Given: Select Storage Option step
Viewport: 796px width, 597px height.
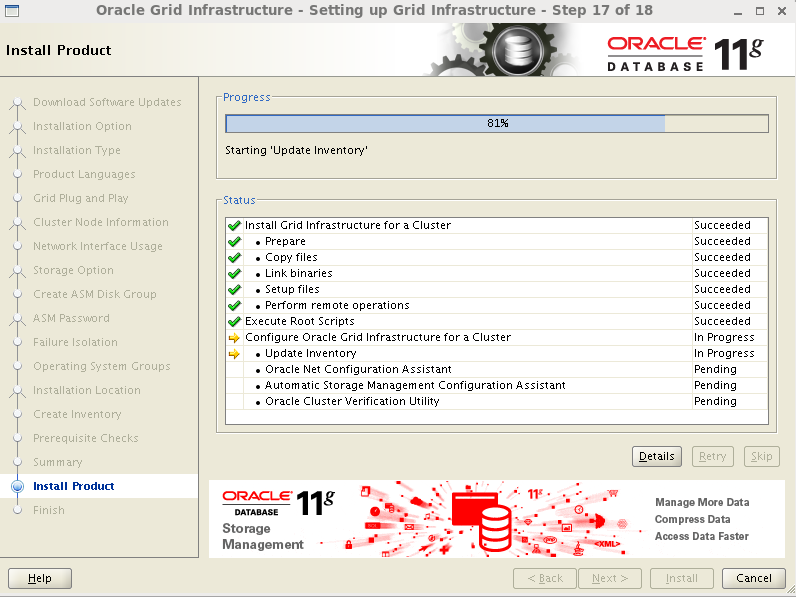Looking at the screenshot, I should coord(73,270).
